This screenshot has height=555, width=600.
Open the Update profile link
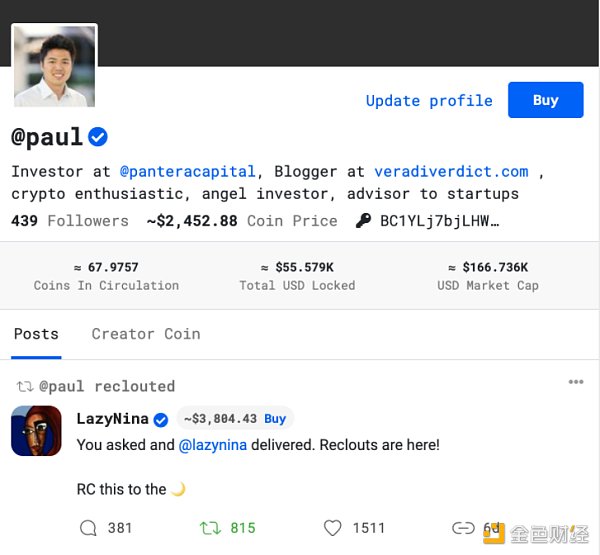pos(429,100)
